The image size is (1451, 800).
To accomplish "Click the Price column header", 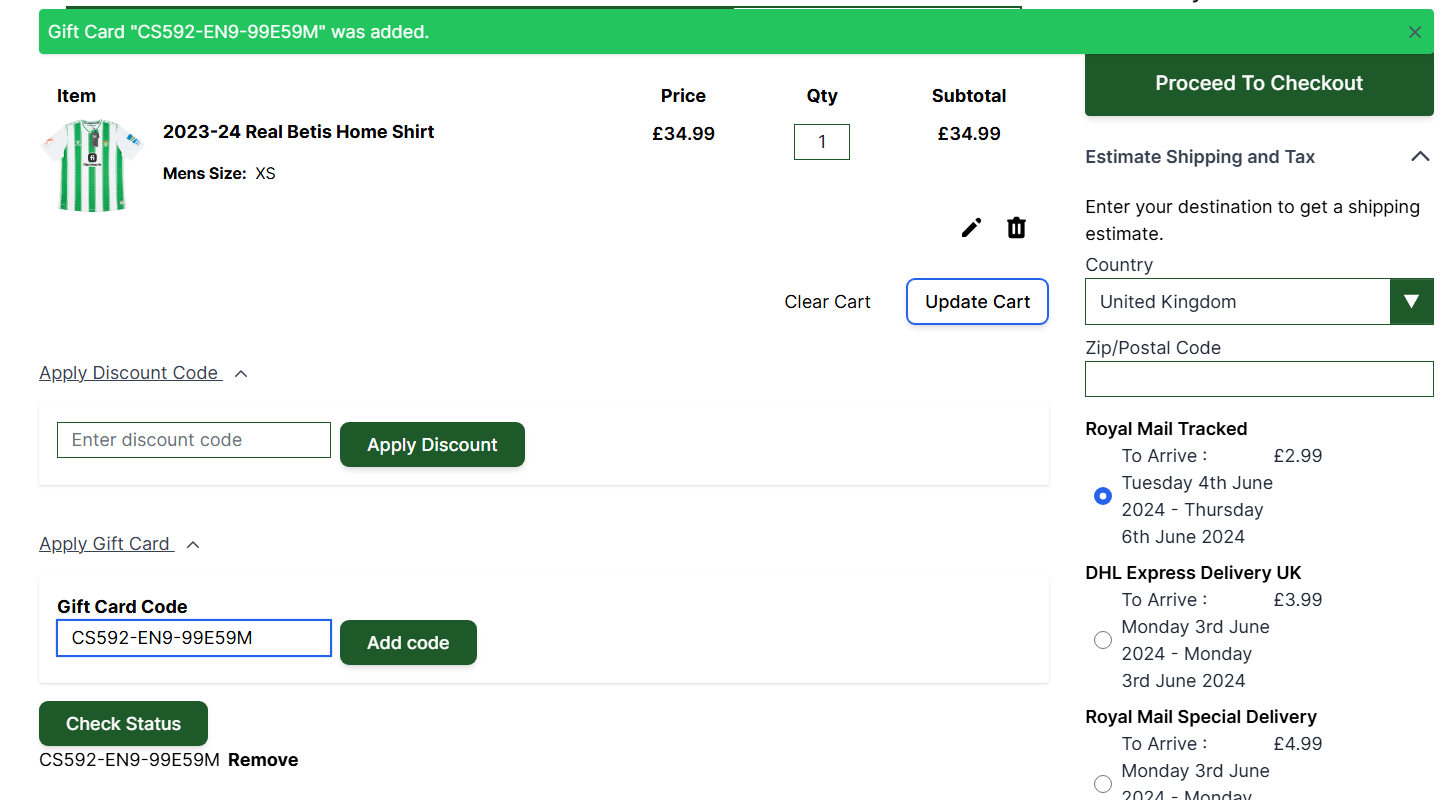I will coord(683,96).
